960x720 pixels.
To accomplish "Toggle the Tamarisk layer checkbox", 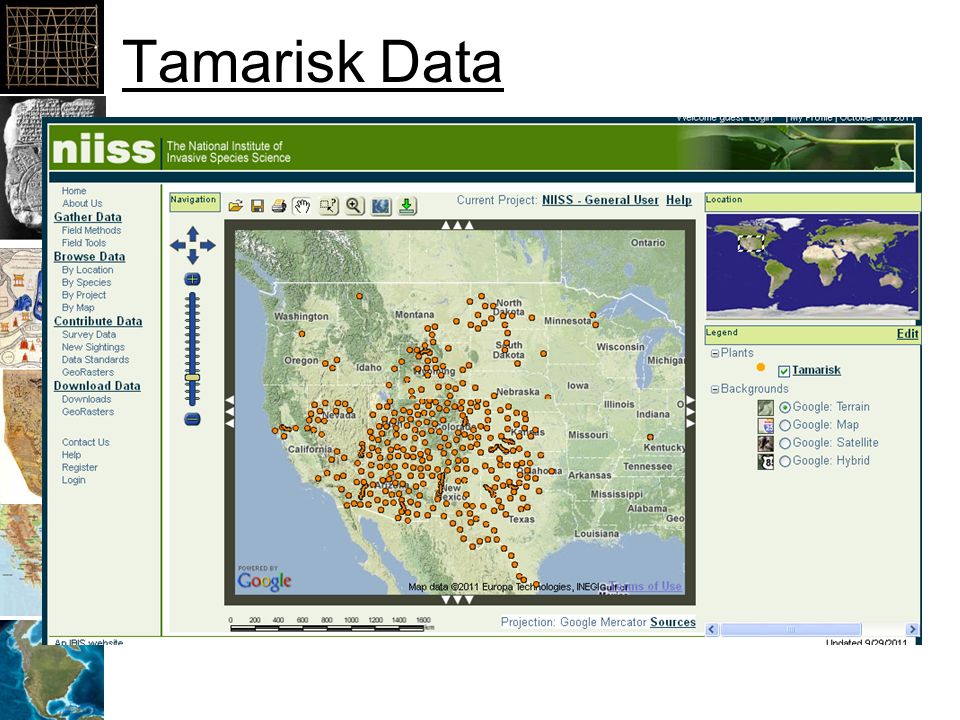I will [x=784, y=371].
